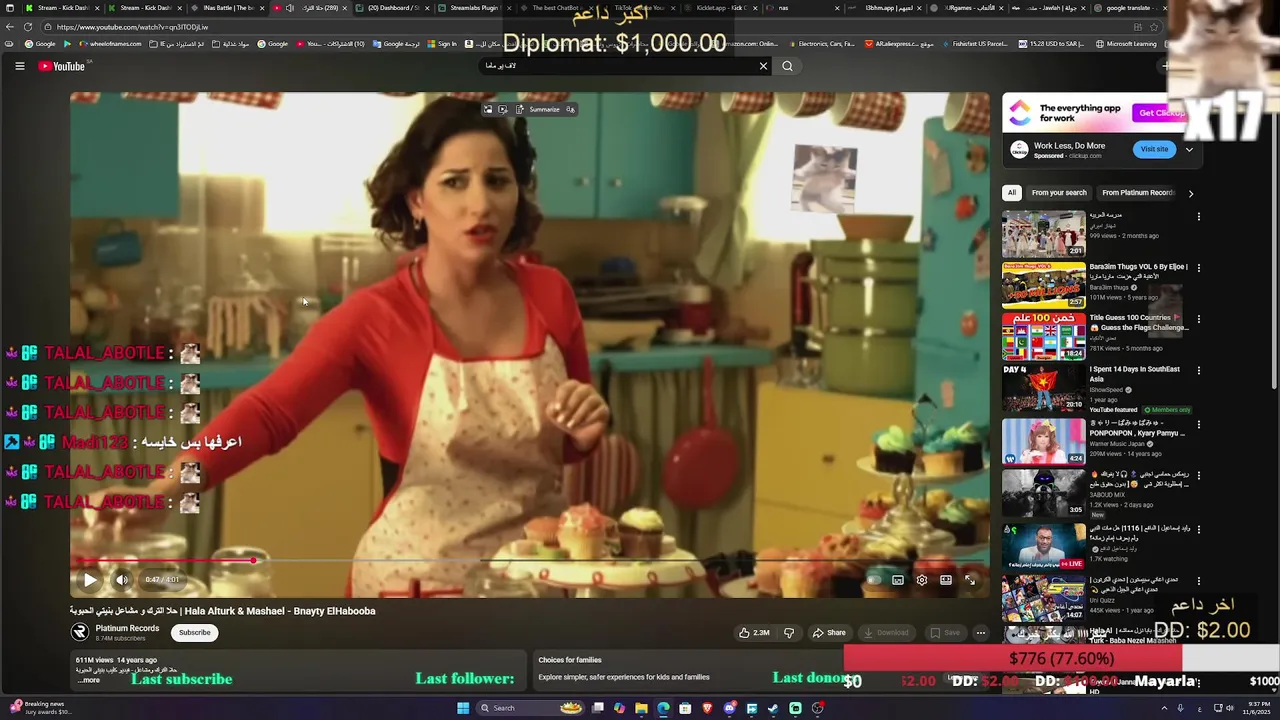Like the video with 2.3M likes
Screen dimensions: 1280x720
[x=753, y=632]
